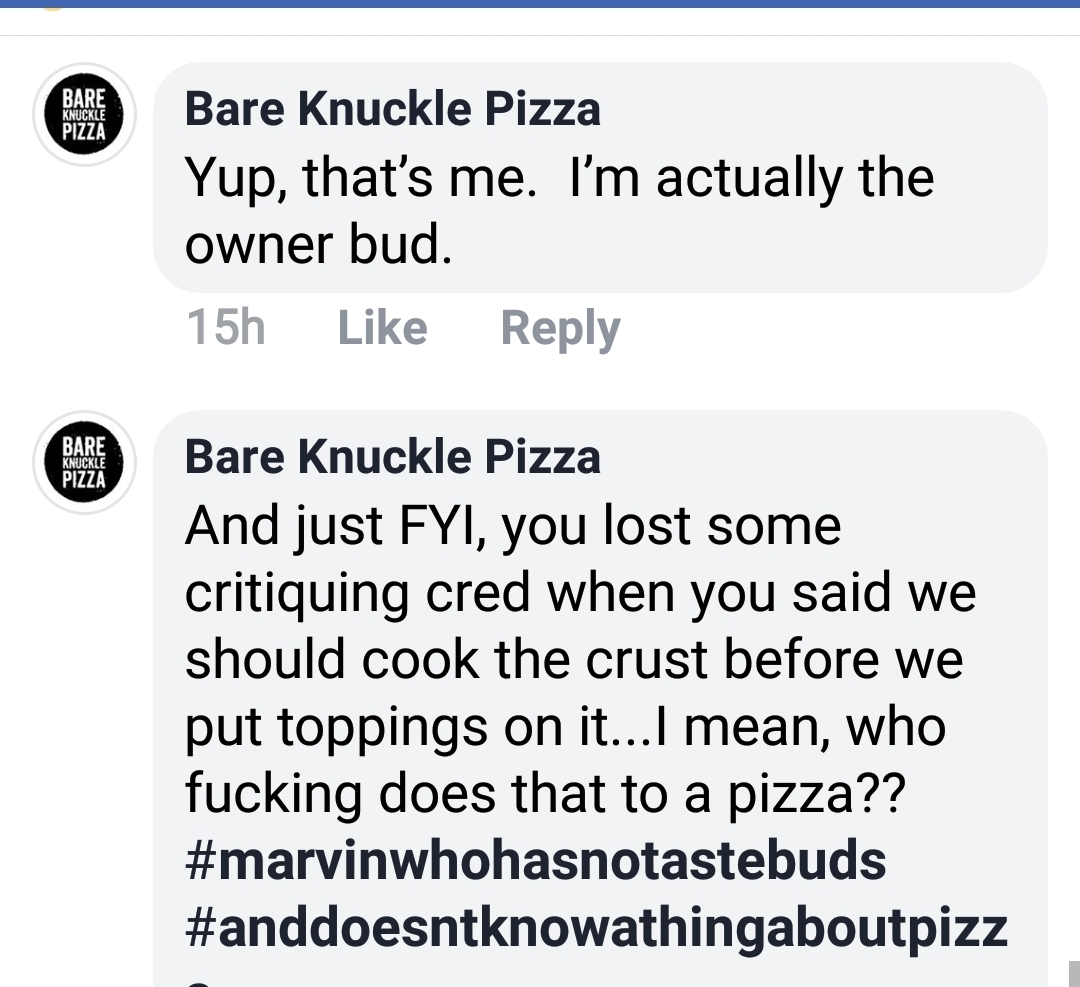Screen dimensions: 1080x987
Task: Click the 'critiquing cred when you said' line
Action: point(580,593)
